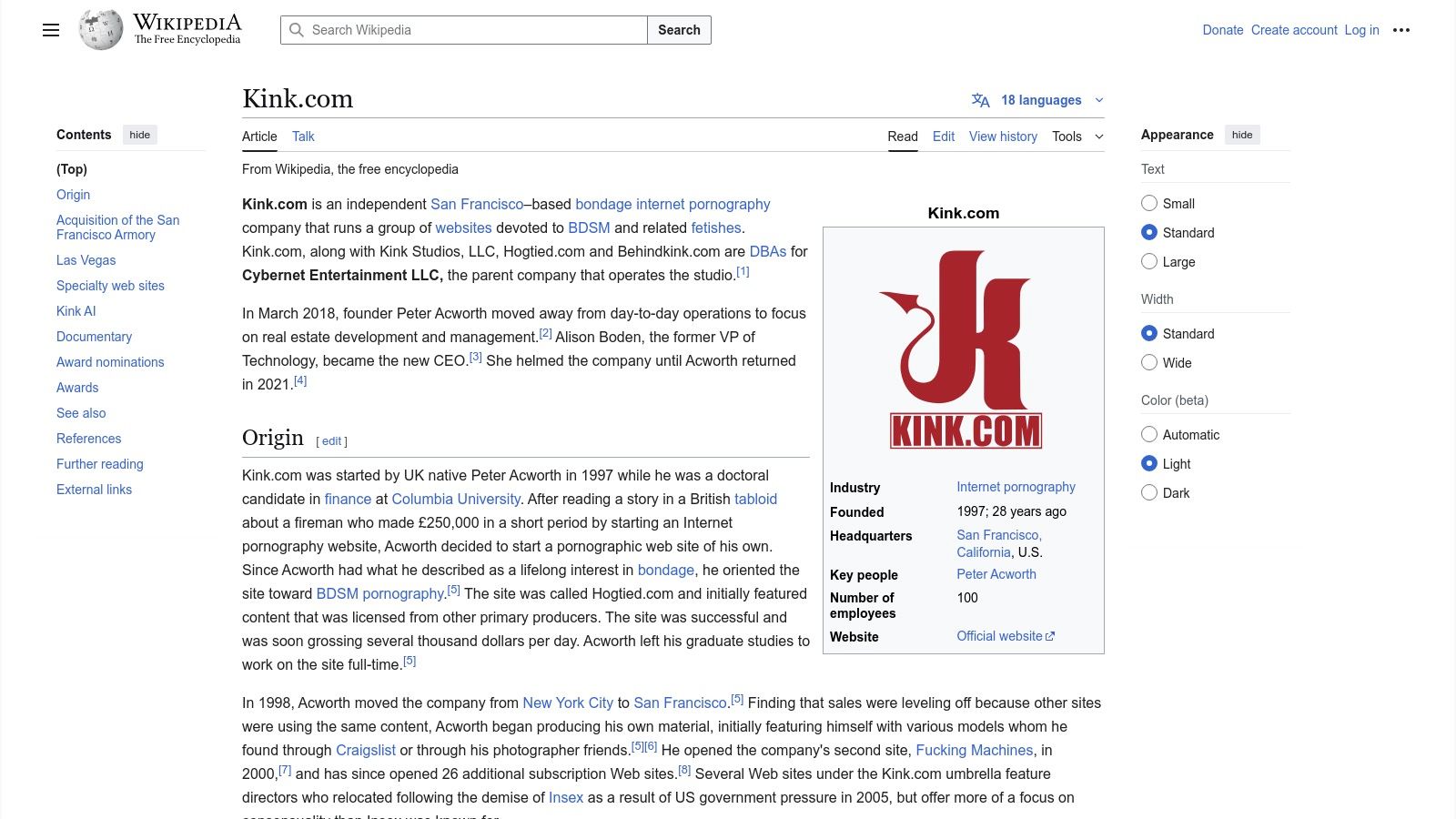
Task: Click the search magnifier icon
Action: 297,30
